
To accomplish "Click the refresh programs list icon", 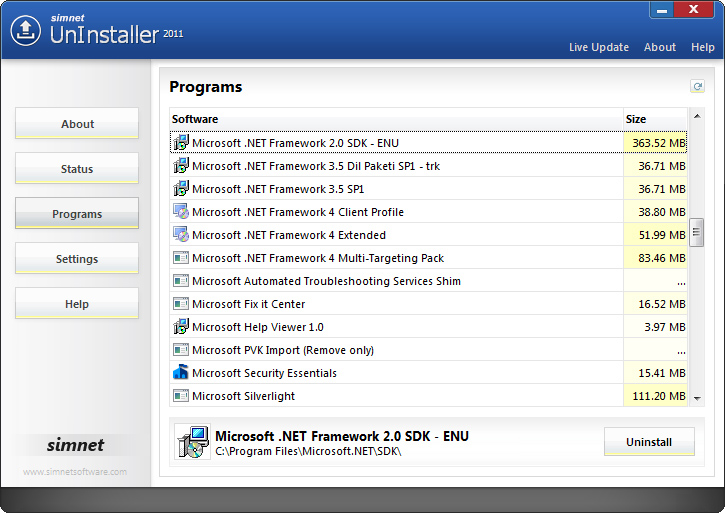I will coord(697,86).
